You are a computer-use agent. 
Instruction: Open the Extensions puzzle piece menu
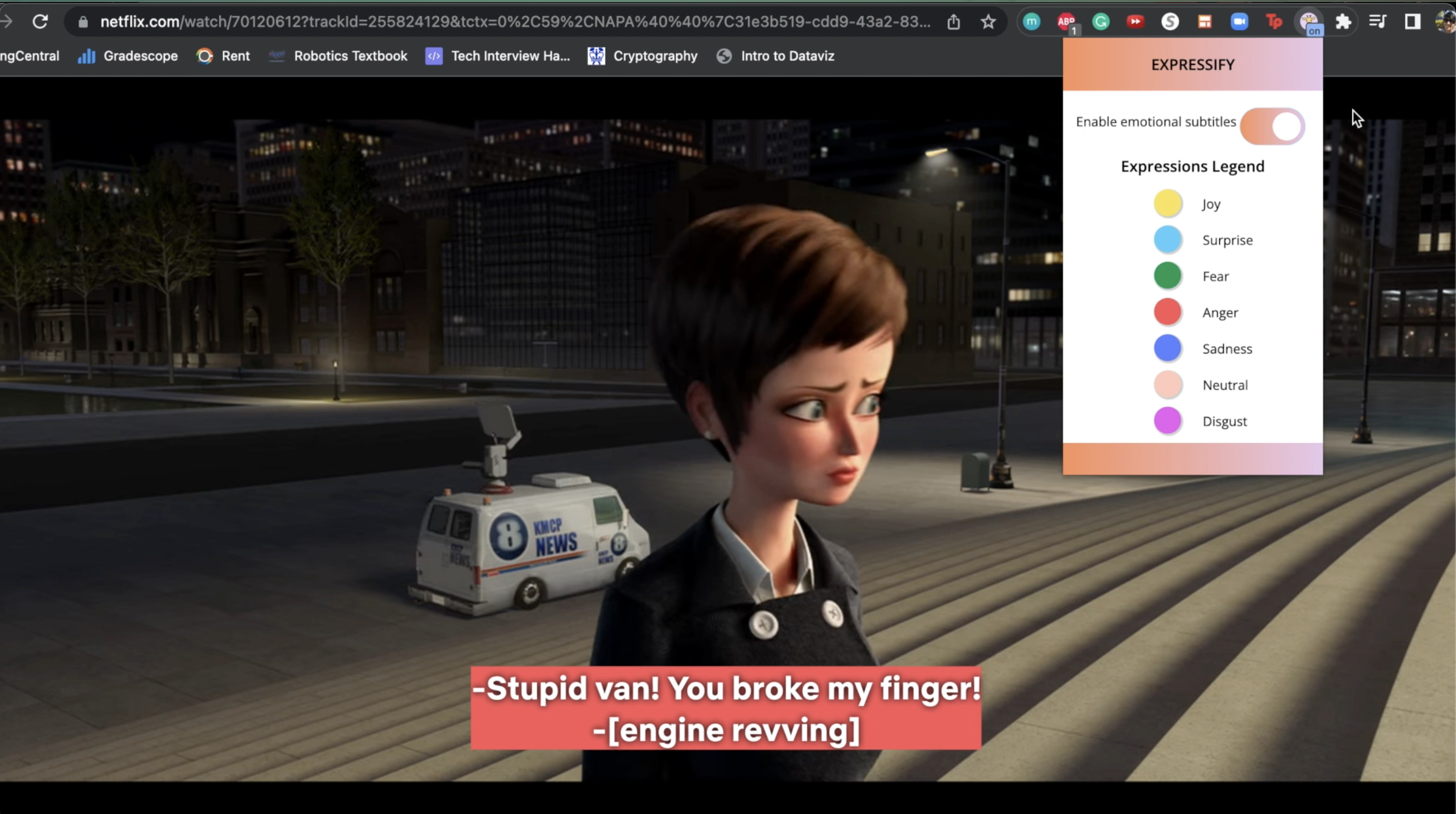click(1343, 22)
